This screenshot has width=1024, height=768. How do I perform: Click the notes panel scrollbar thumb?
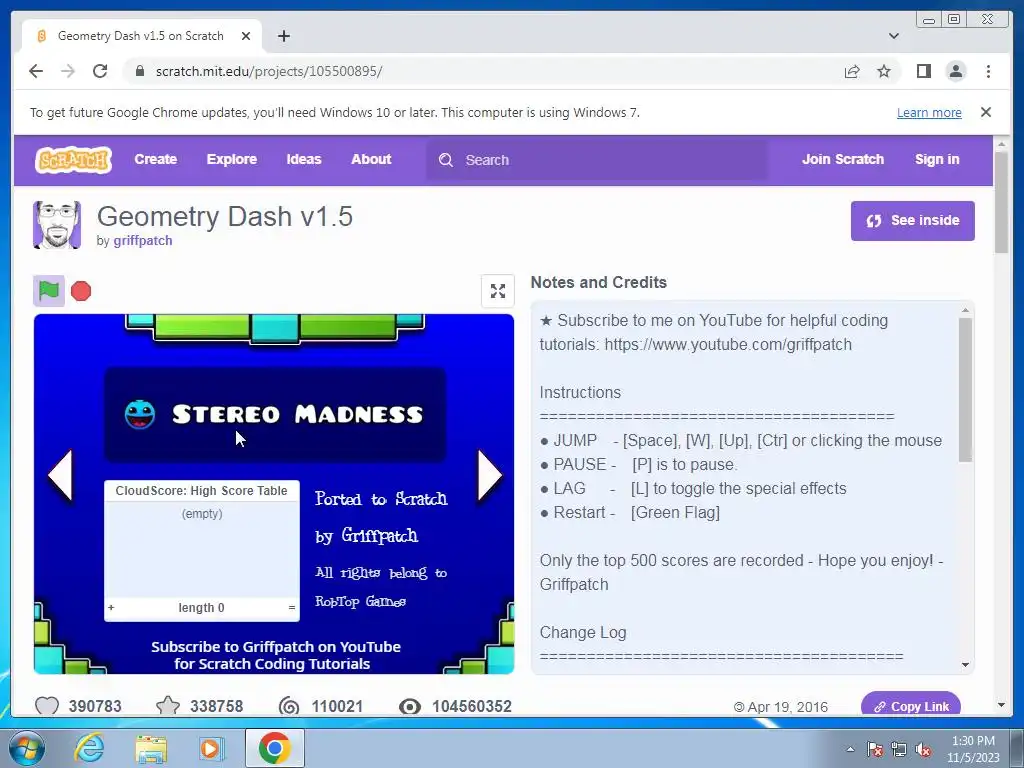pos(965,390)
